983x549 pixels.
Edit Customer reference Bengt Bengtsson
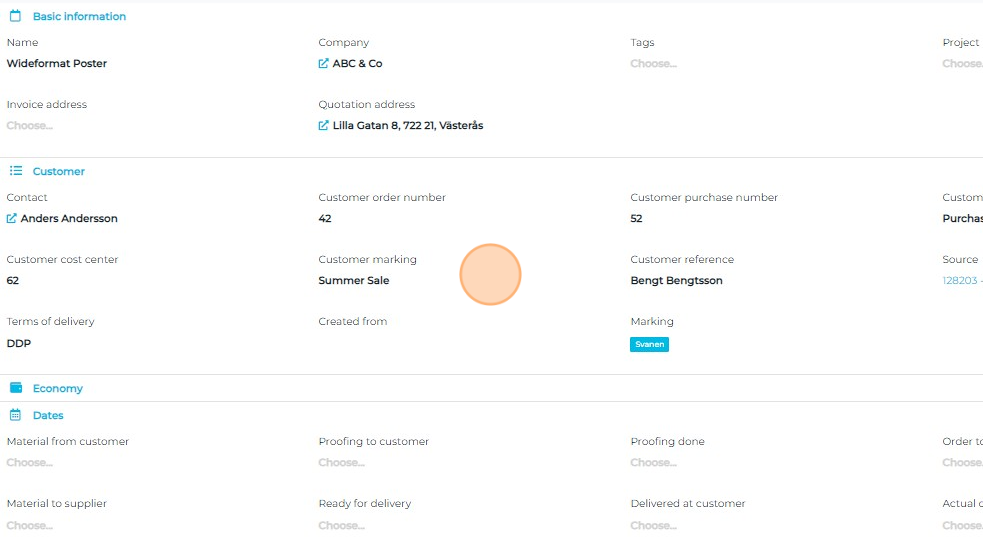point(676,281)
